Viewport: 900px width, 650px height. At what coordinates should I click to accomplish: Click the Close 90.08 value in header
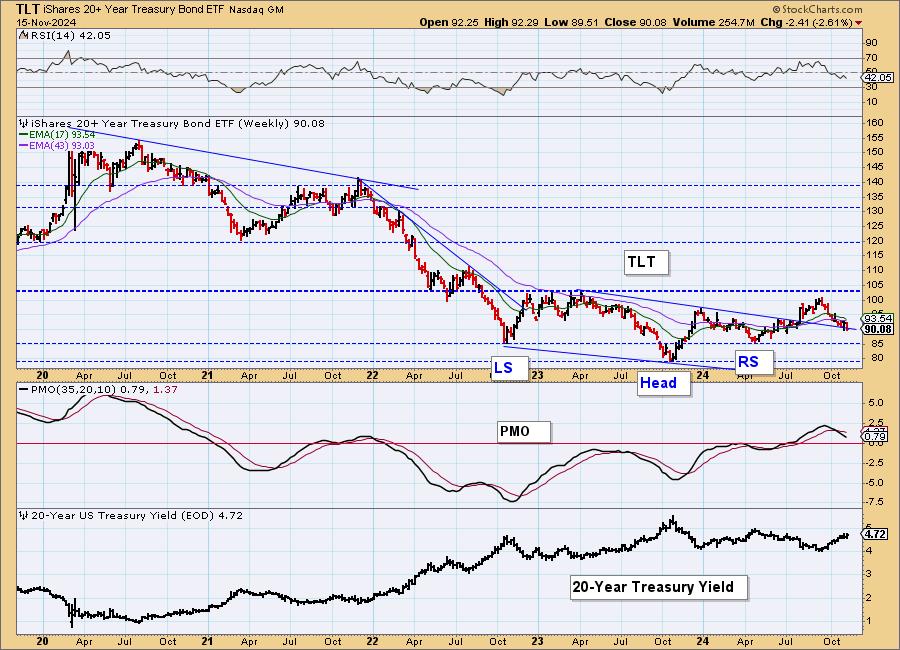tap(635, 22)
